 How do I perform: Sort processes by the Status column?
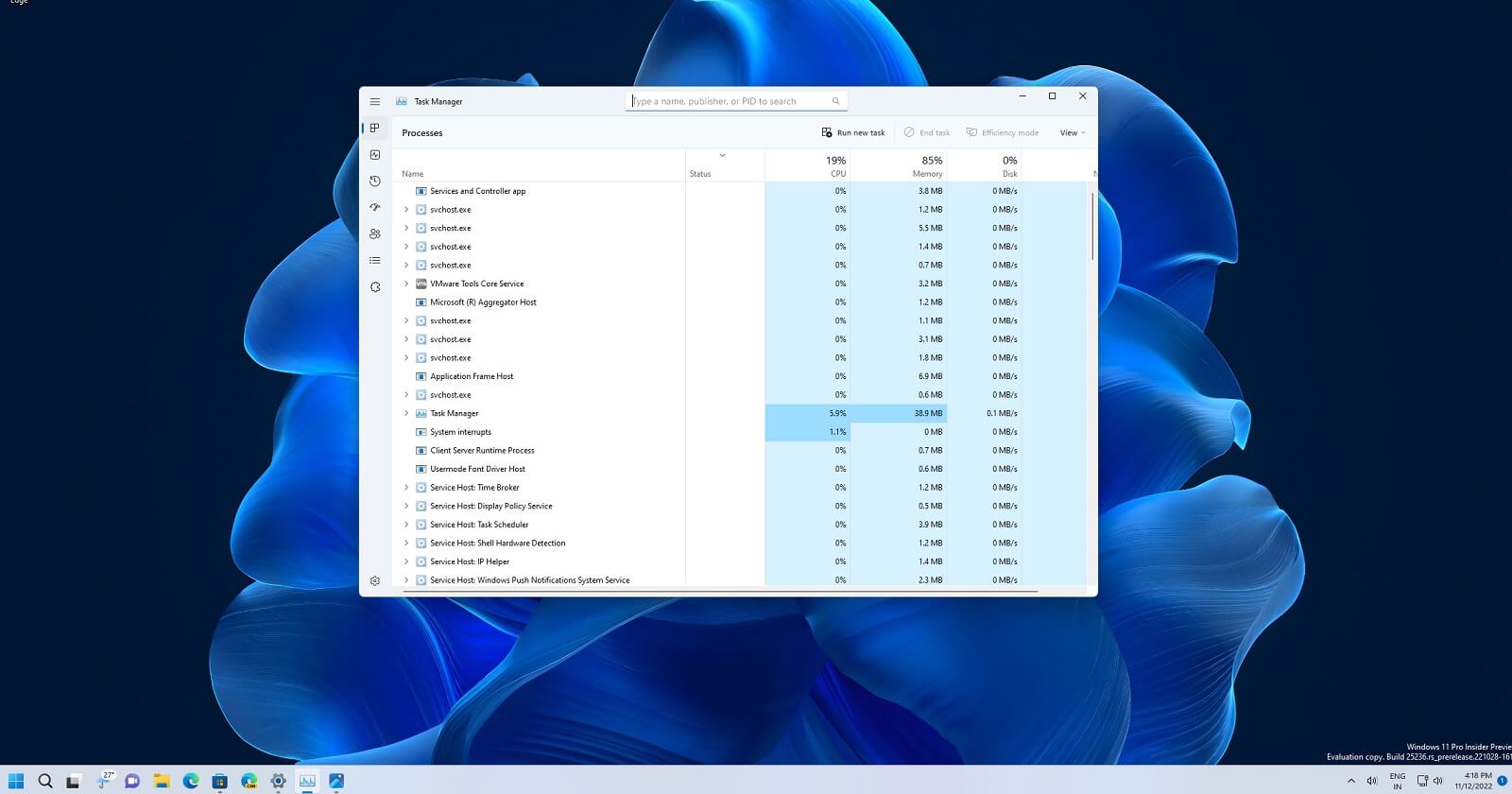700,174
